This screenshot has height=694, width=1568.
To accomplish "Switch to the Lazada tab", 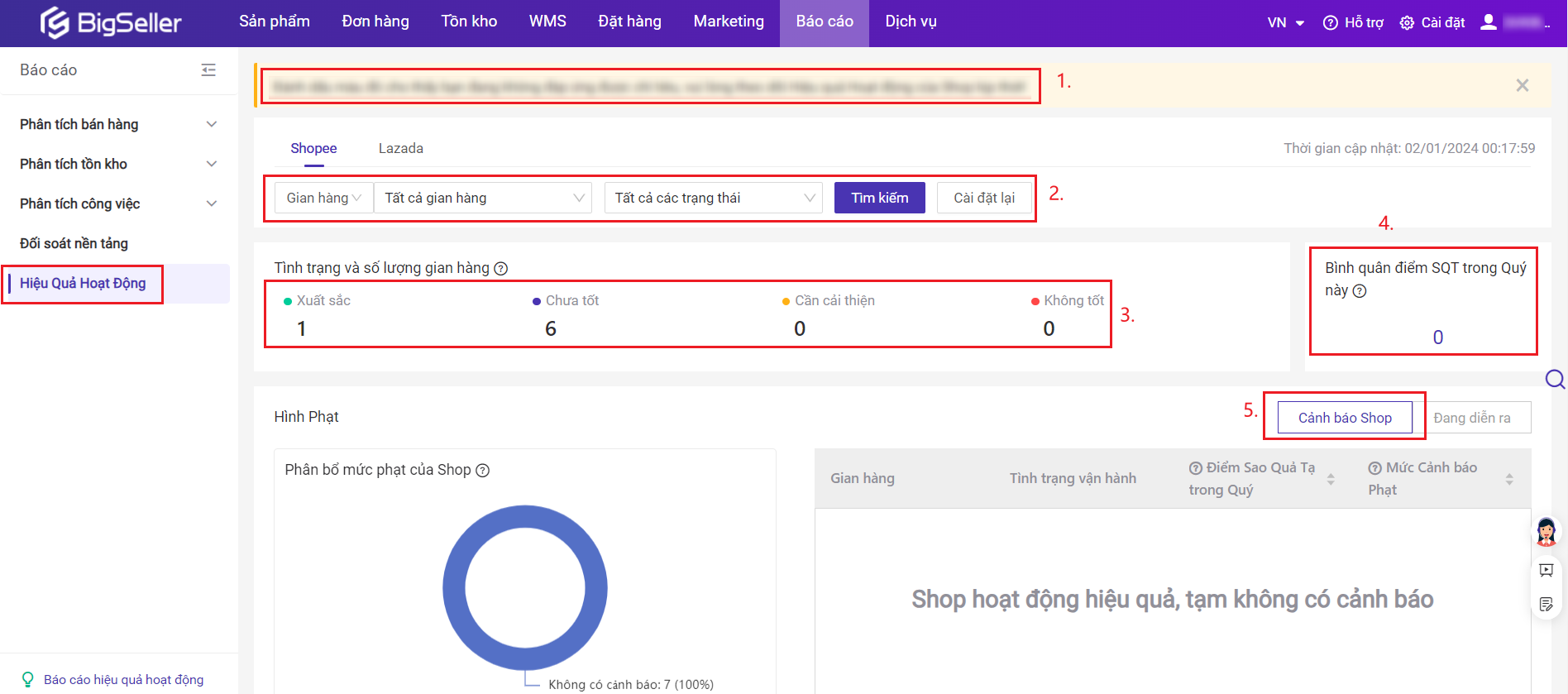I will pyautogui.click(x=400, y=149).
